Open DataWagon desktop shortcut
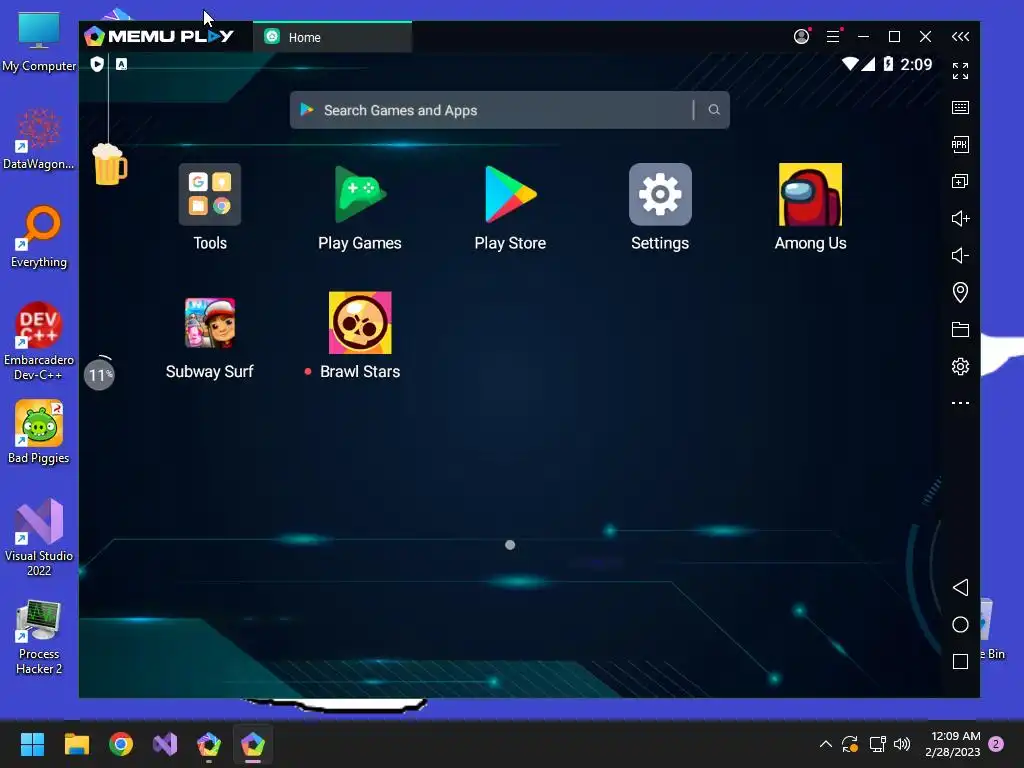This screenshot has width=1024, height=768. pos(39,140)
